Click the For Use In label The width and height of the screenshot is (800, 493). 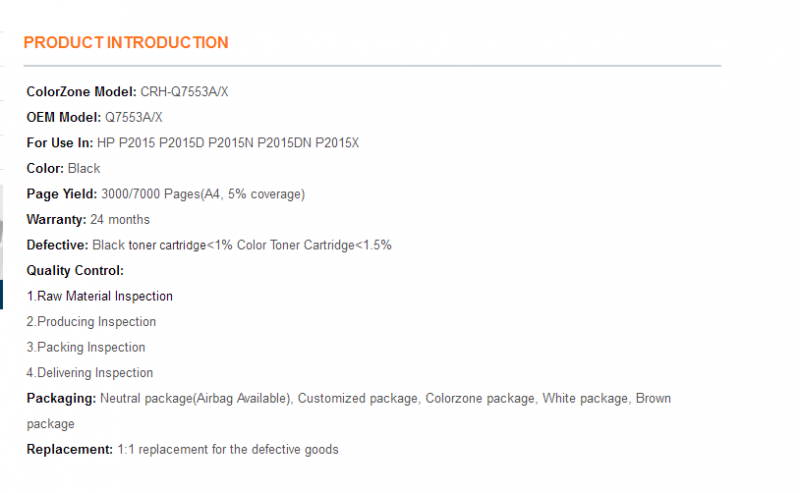(x=60, y=143)
